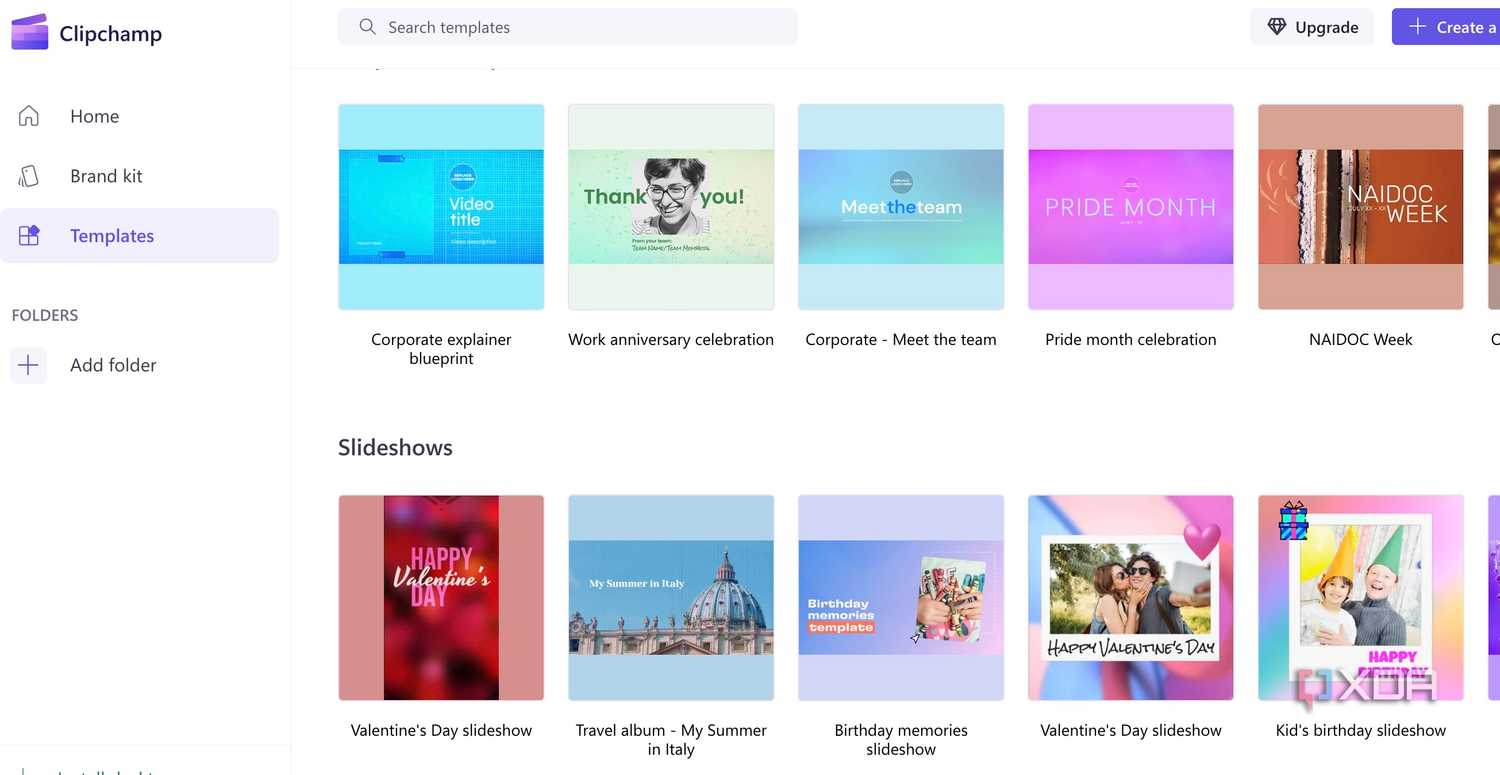The height and width of the screenshot is (775, 1500).
Task: Click 'Birthday memories slideshow' caption
Action: pyautogui.click(x=901, y=740)
